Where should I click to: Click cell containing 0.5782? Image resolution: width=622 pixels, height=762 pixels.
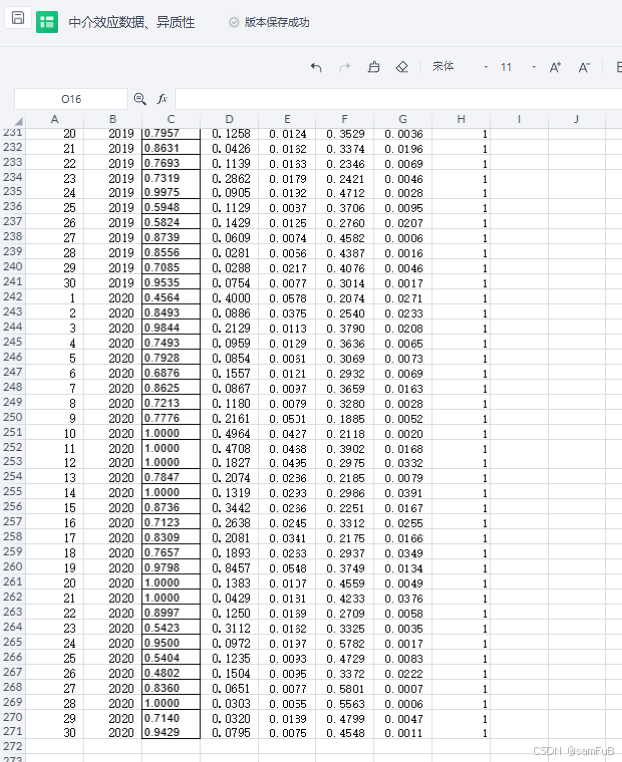click(x=345, y=643)
